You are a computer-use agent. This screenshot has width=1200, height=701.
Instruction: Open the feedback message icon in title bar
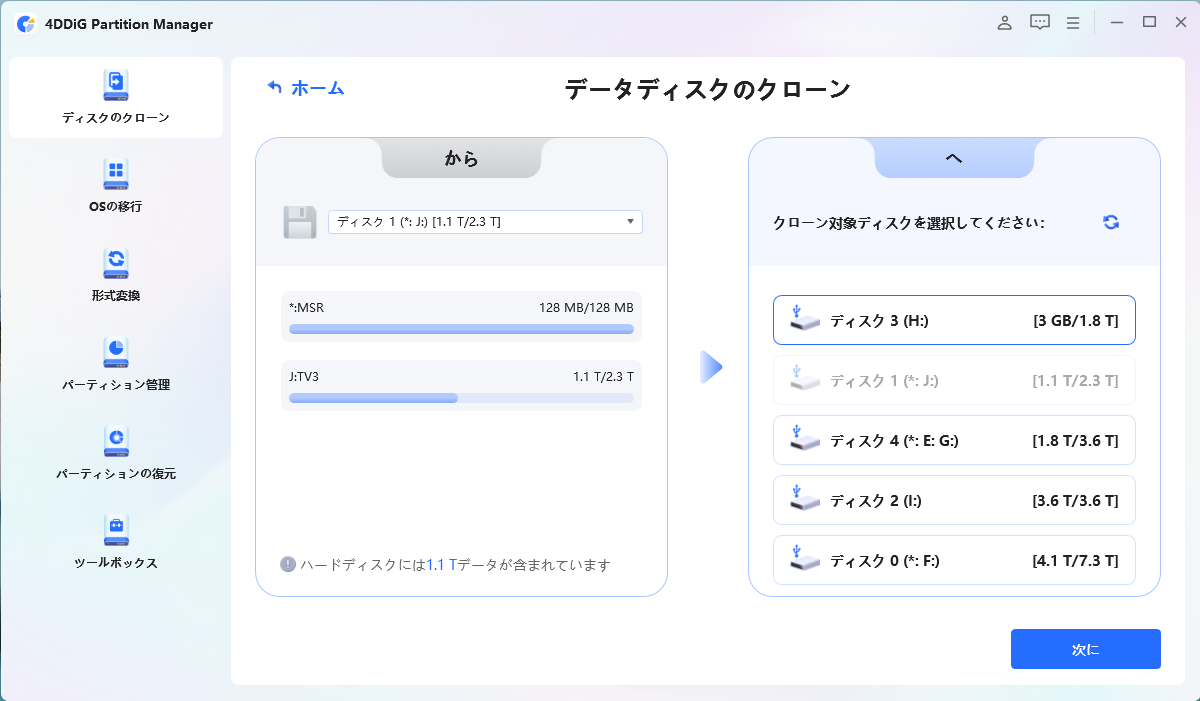(1039, 22)
